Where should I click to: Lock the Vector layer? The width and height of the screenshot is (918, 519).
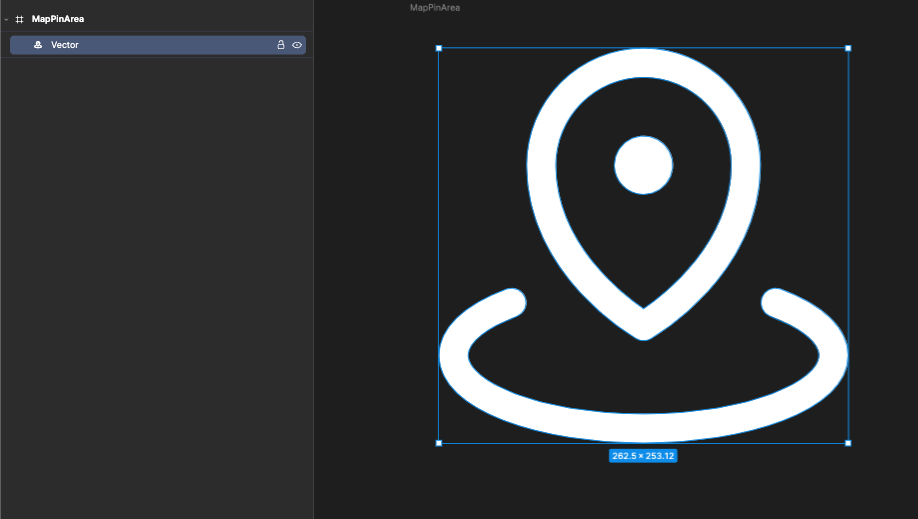(x=281, y=45)
